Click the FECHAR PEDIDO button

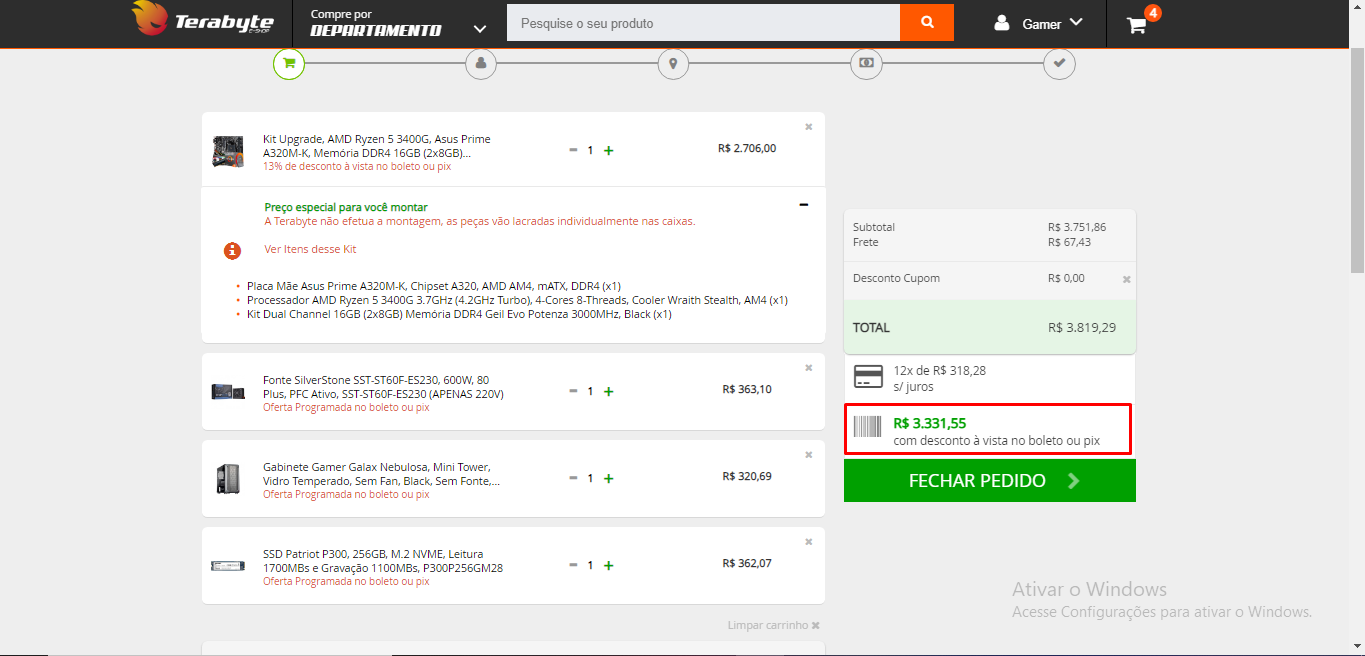[x=990, y=481]
